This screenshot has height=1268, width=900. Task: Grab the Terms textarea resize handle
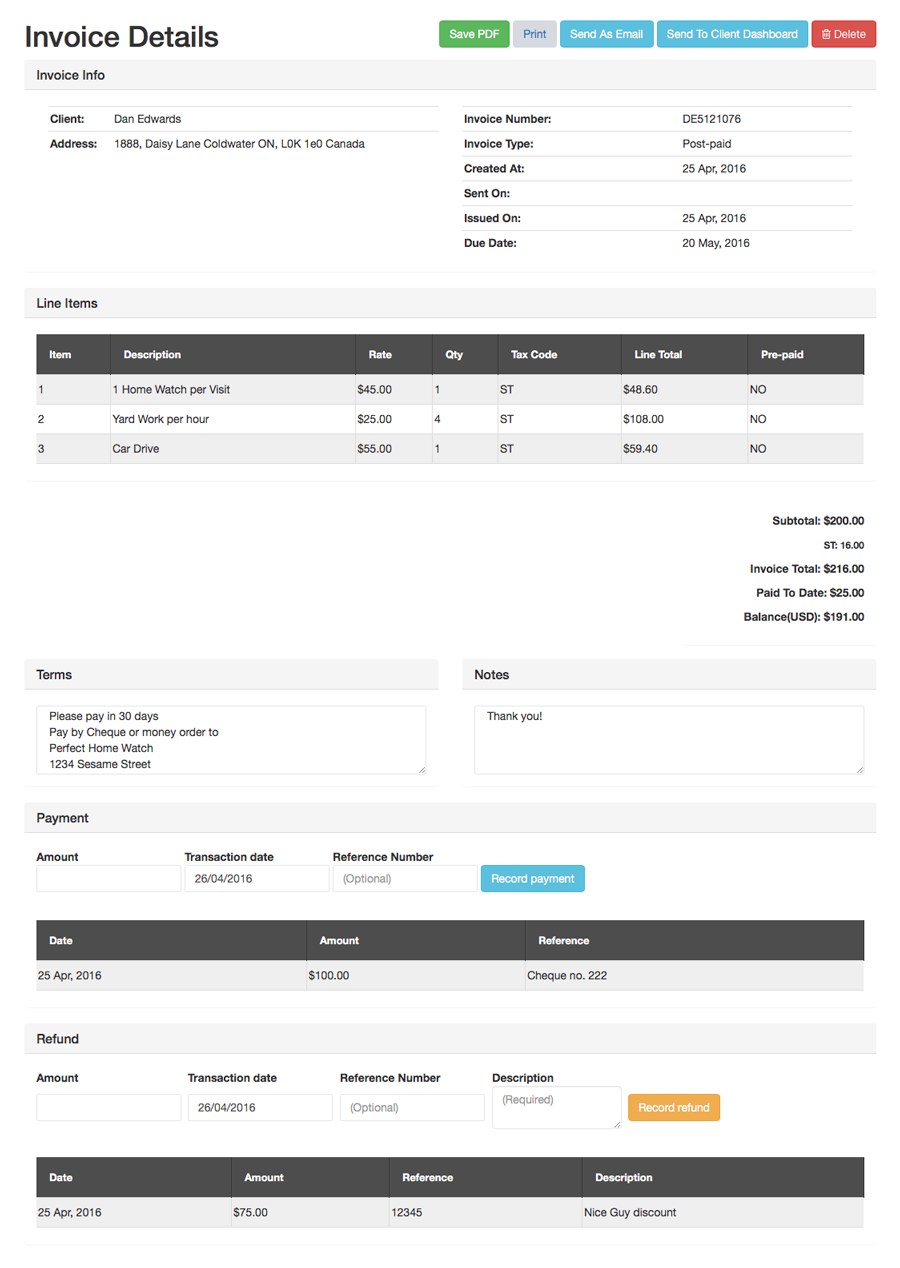(421, 768)
